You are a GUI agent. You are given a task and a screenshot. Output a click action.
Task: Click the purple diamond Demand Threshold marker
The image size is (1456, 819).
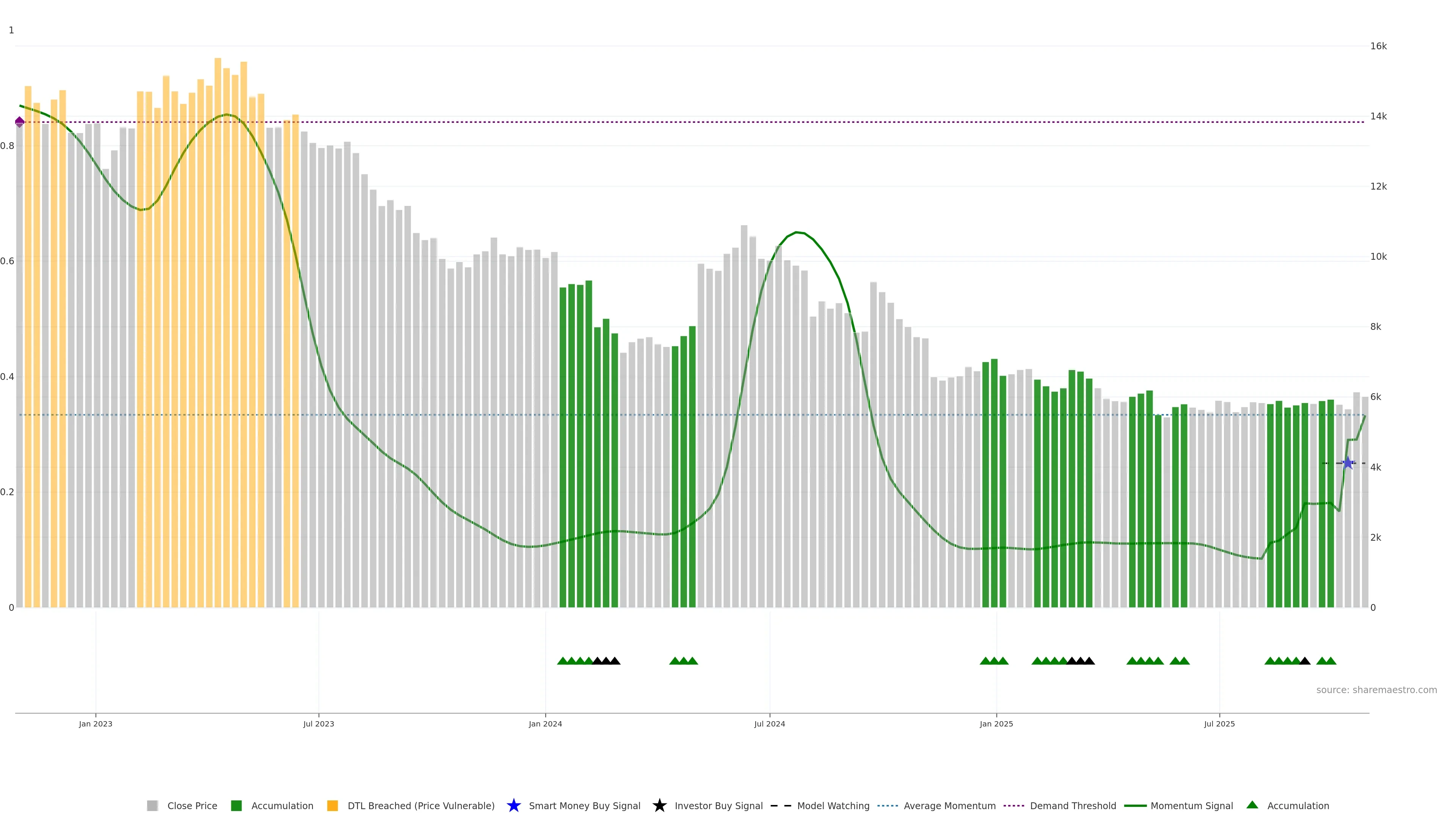(x=20, y=122)
